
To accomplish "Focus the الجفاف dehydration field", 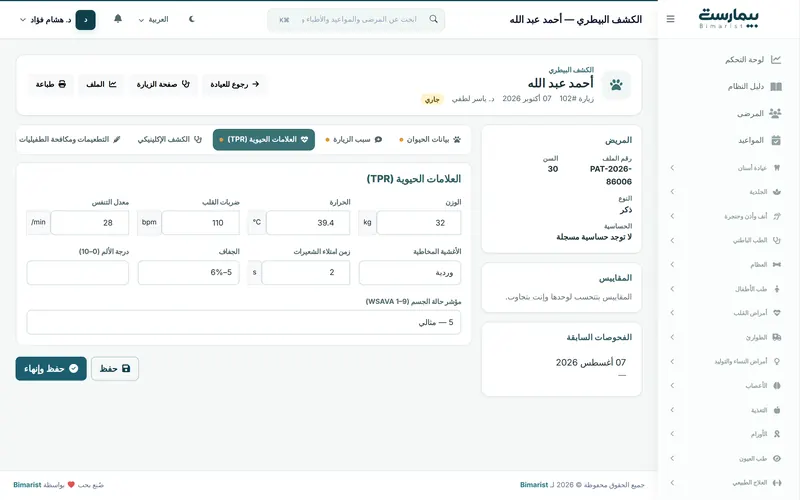I will [189, 272].
